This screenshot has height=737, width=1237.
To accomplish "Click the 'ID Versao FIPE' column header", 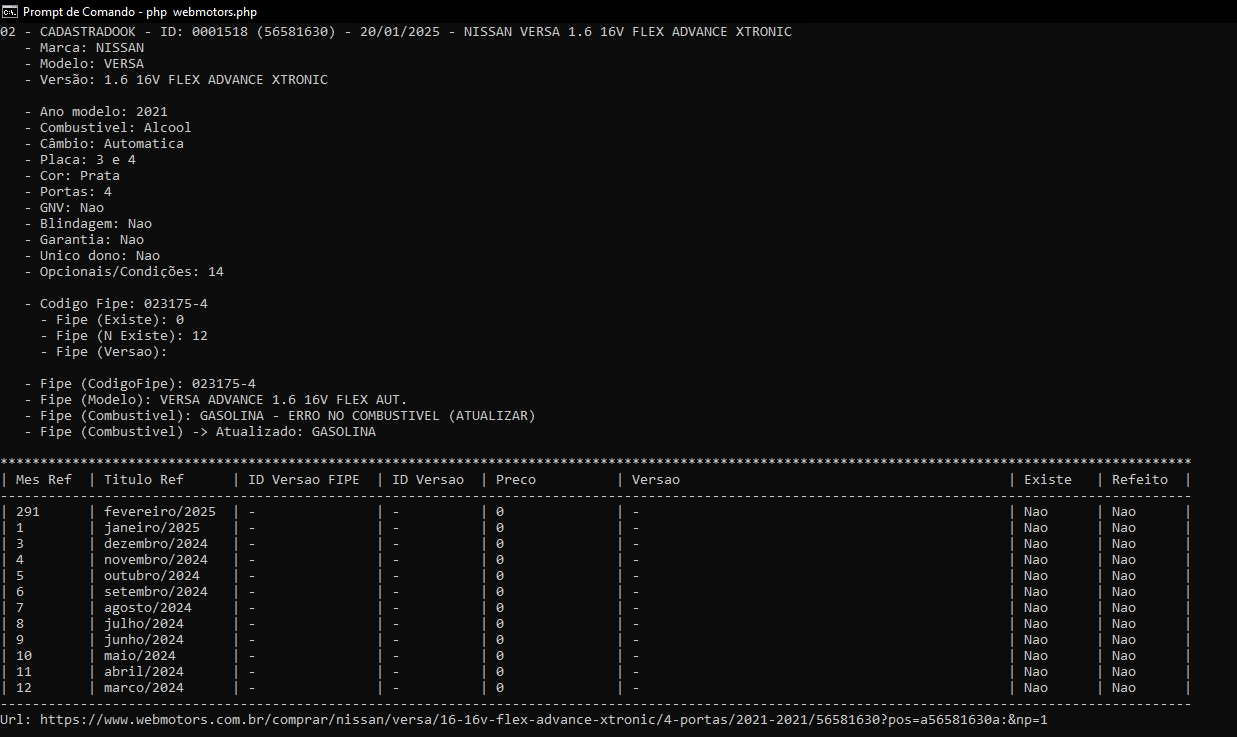I will [304, 480].
